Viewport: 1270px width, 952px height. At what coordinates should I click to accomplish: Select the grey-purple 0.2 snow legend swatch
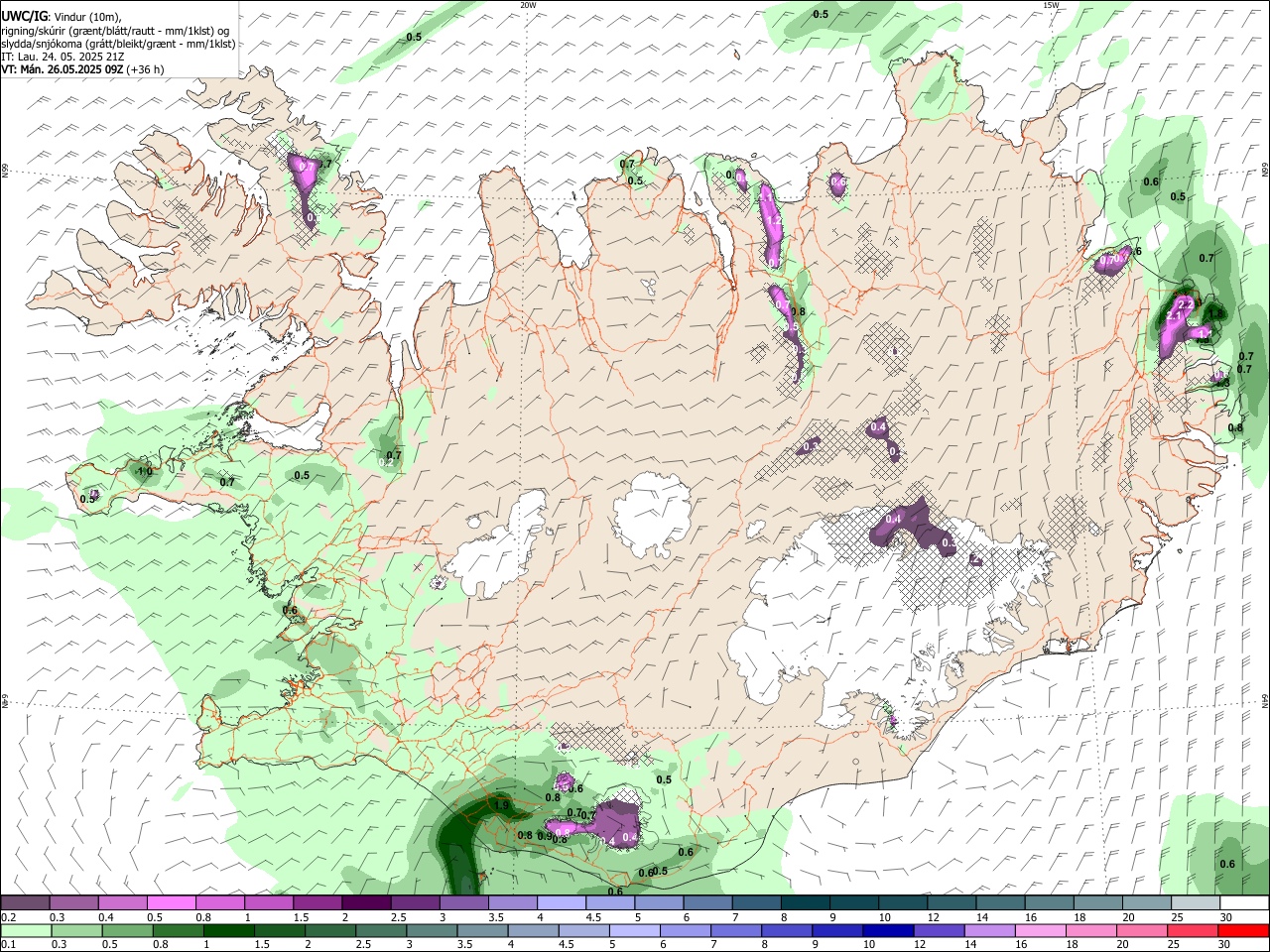[x=26, y=903]
